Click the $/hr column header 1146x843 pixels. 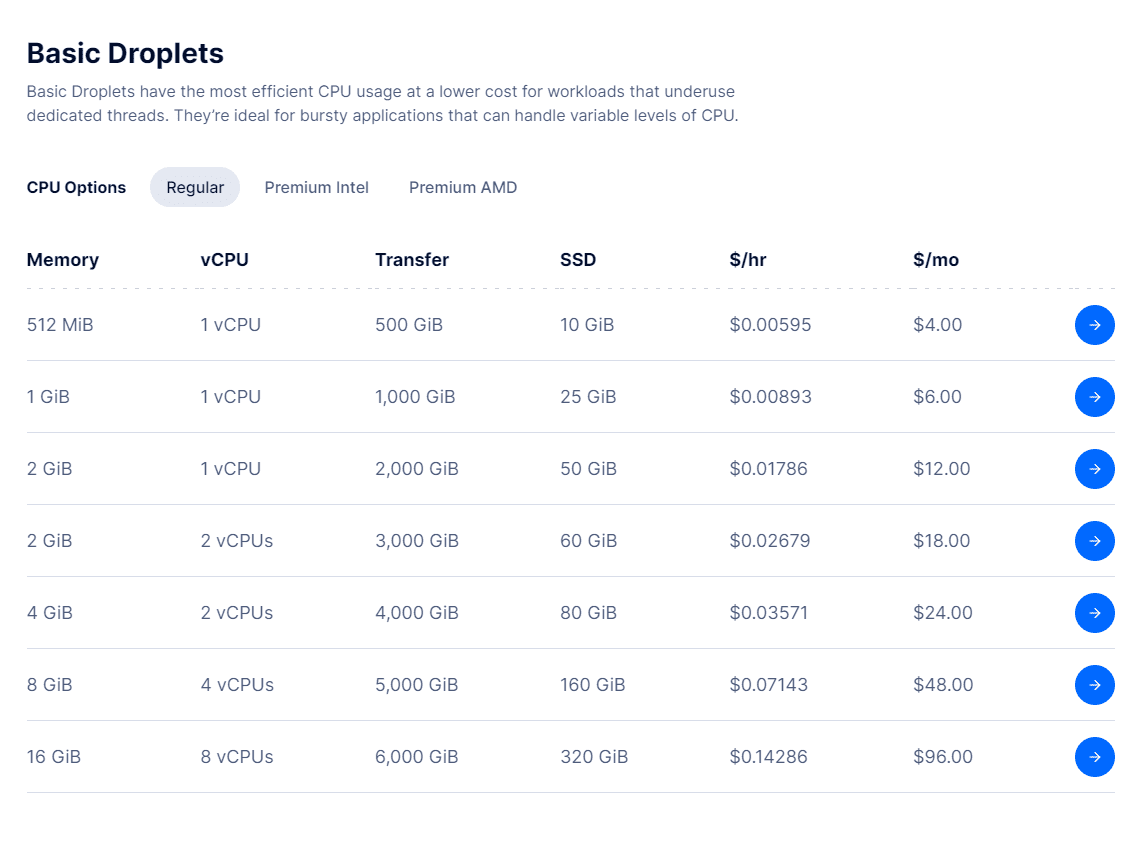click(x=748, y=260)
